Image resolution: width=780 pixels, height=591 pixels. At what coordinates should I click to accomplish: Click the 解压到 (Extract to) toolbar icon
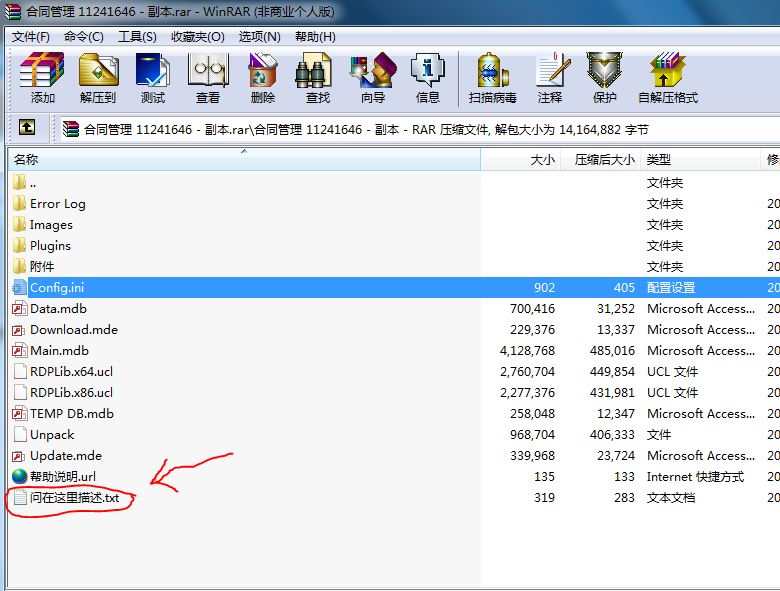pyautogui.click(x=98, y=70)
